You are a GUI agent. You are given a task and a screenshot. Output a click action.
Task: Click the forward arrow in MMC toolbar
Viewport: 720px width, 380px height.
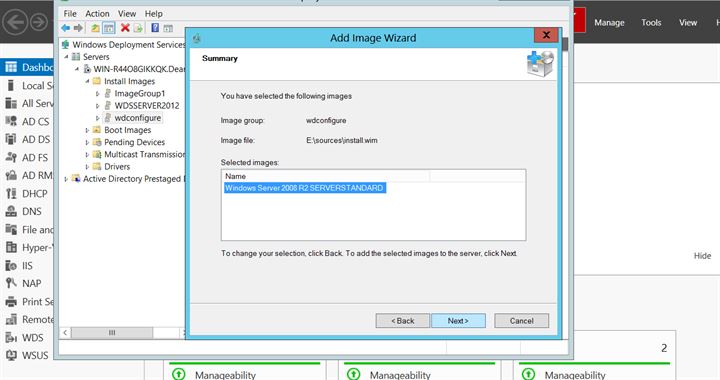[x=78, y=28]
